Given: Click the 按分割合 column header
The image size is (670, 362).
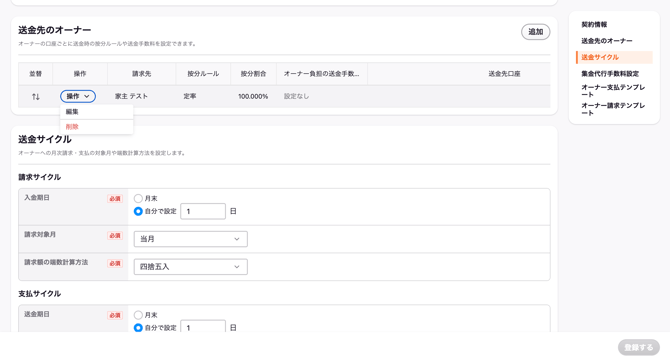Looking at the screenshot, I should coord(253,74).
